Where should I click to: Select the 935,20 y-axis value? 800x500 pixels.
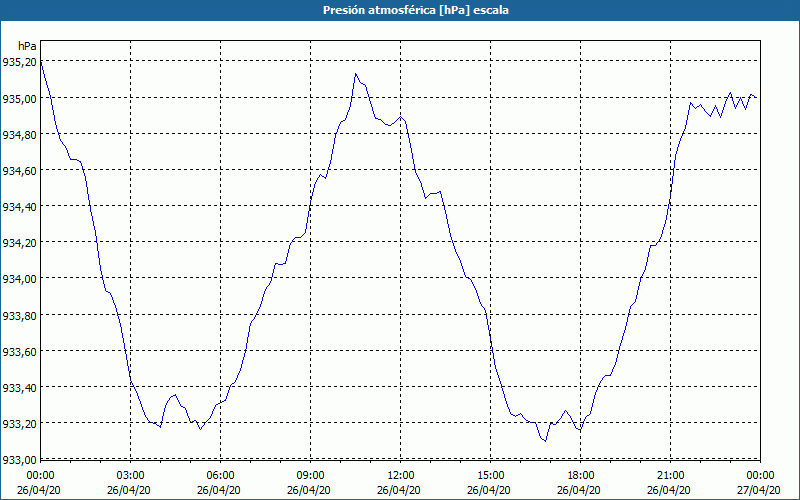(x=20, y=62)
